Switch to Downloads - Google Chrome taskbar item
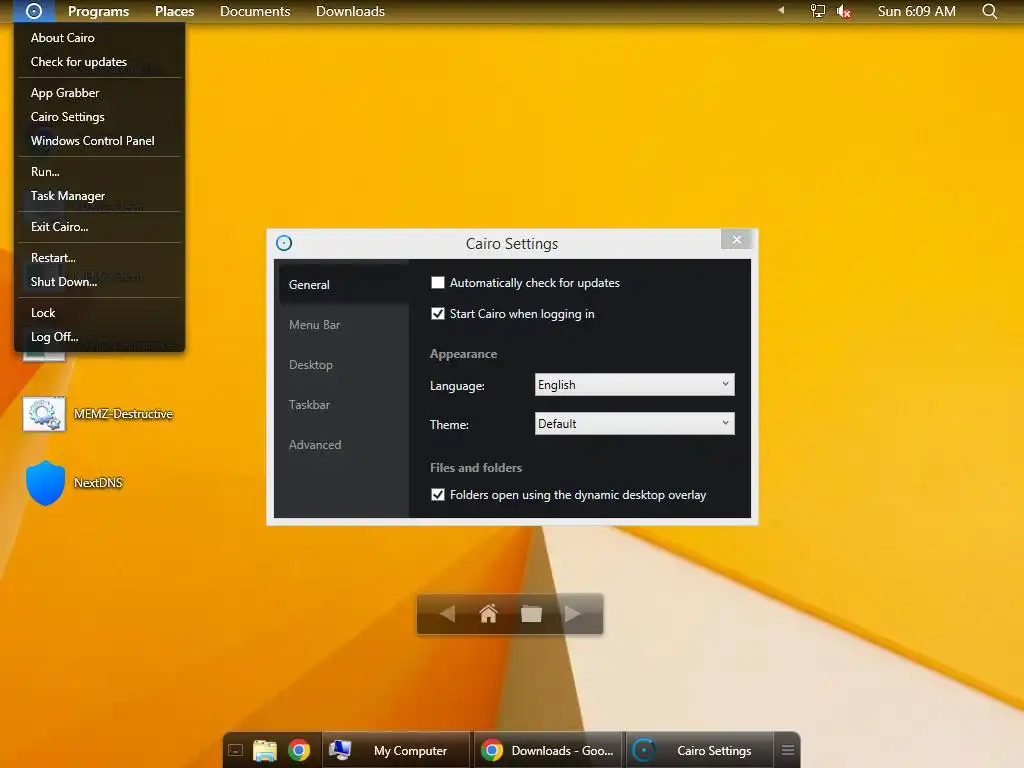The width and height of the screenshot is (1024, 768). point(549,750)
